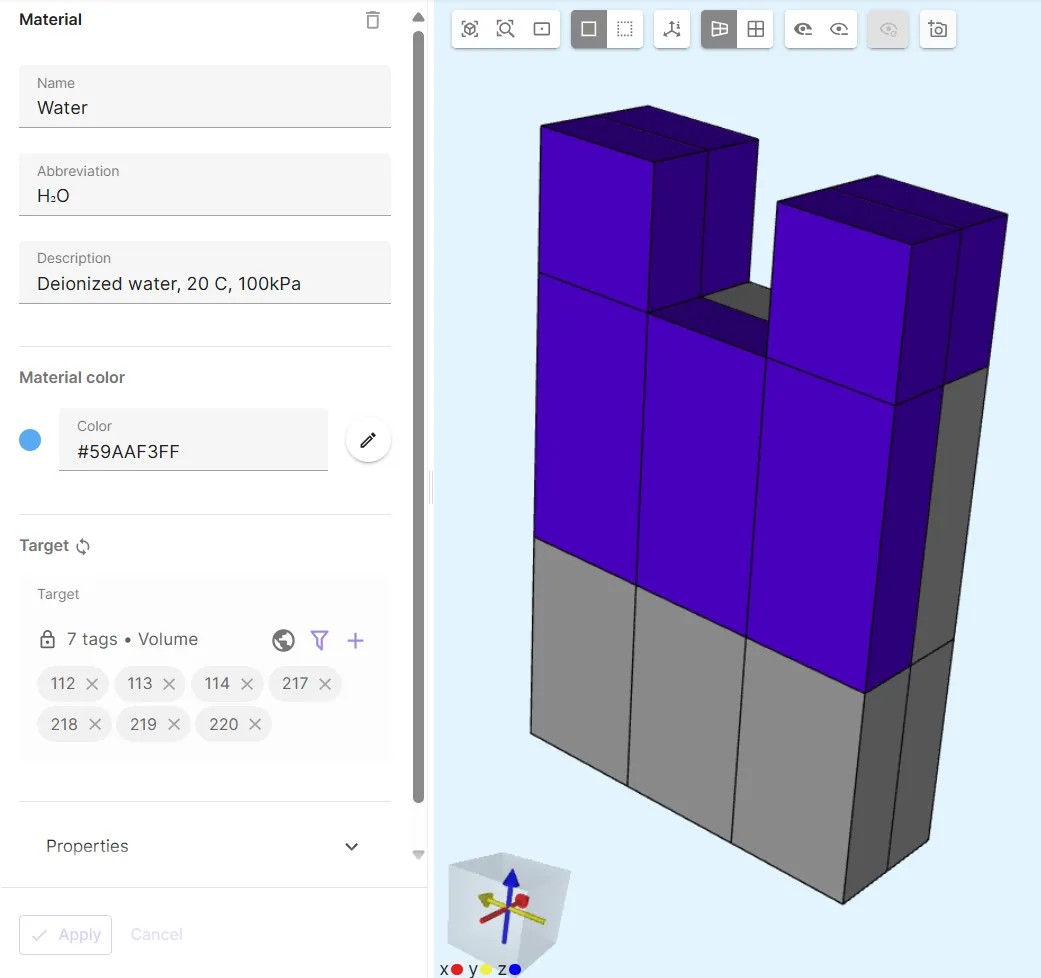1041x978 pixels.
Task: Select the perspective surface view mode
Action: click(719, 29)
